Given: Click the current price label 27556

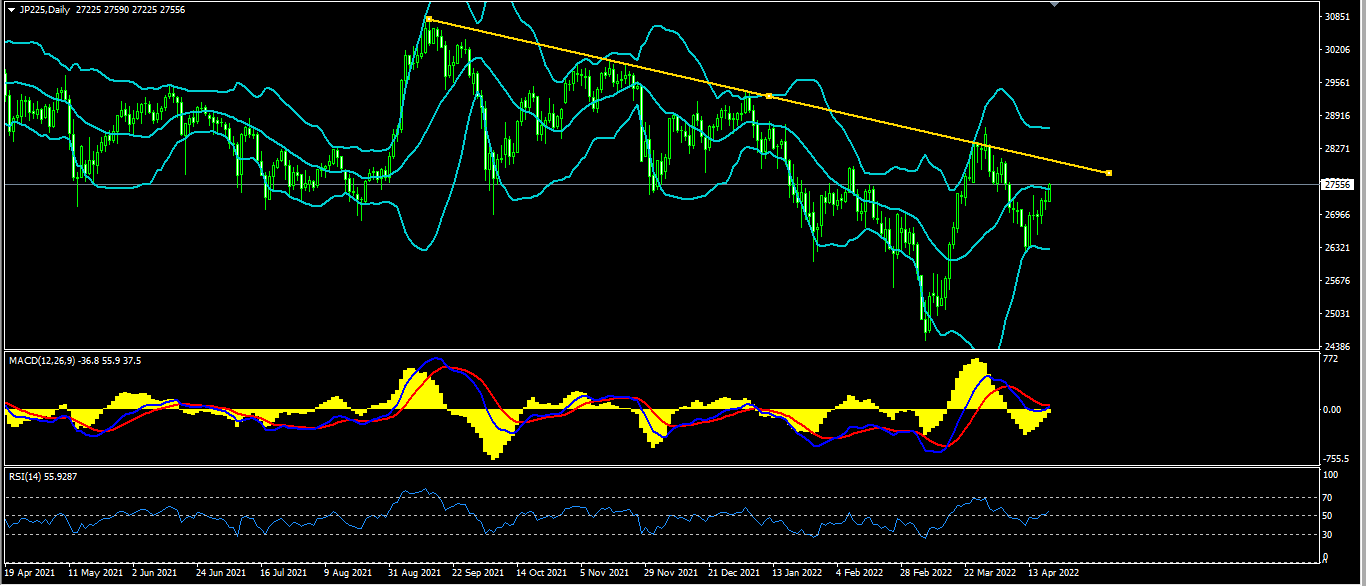Looking at the screenshot, I should [x=1337, y=184].
